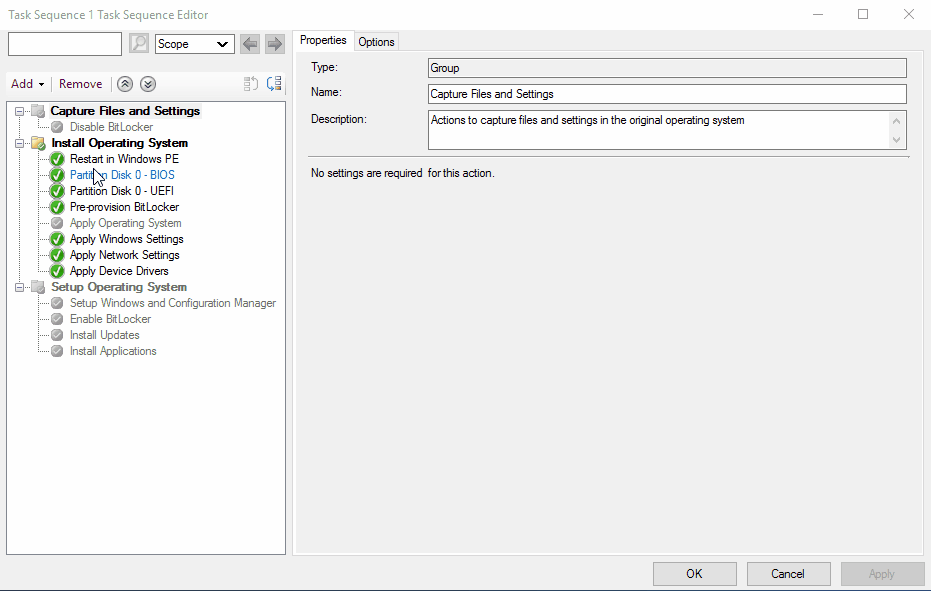Click gray status icon of Install Applications
Image resolution: width=931 pixels, height=591 pixels.
pyautogui.click(x=57, y=351)
